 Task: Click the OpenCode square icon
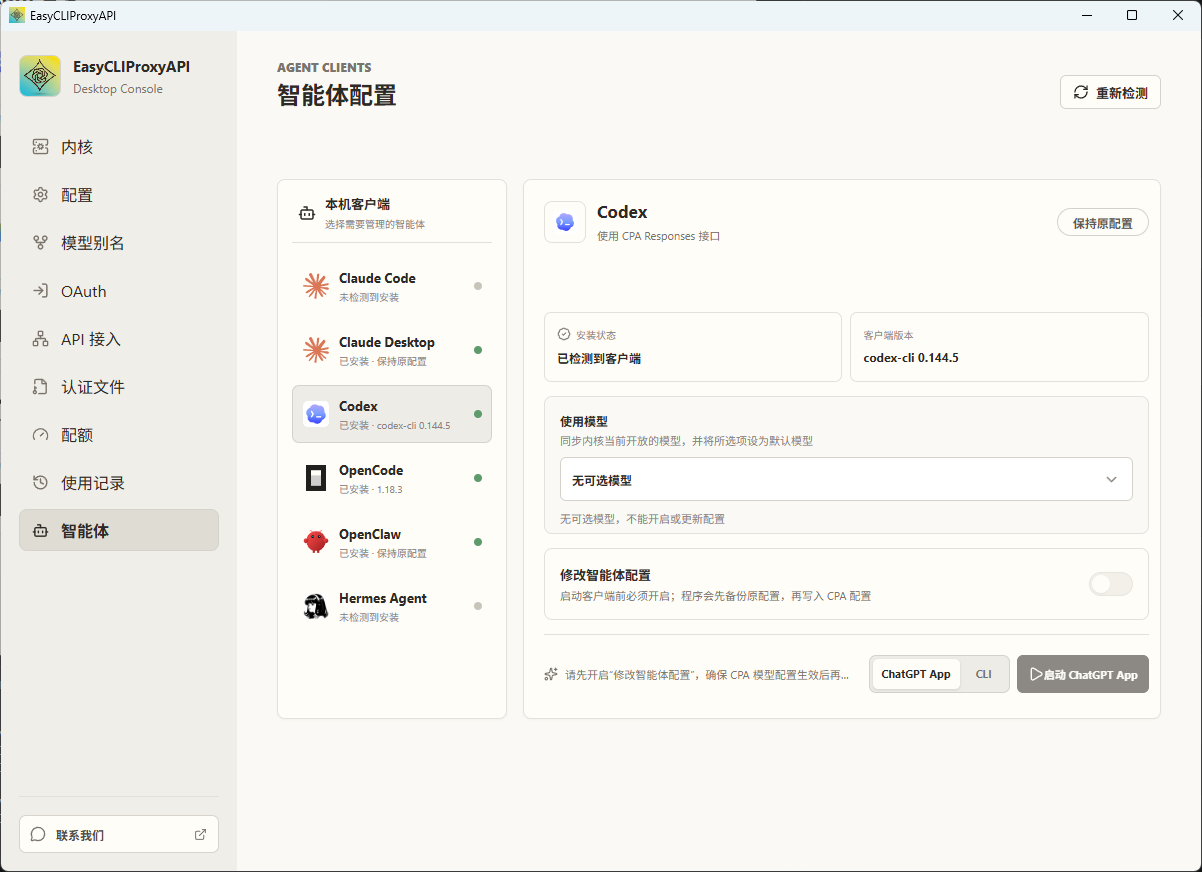[316, 478]
